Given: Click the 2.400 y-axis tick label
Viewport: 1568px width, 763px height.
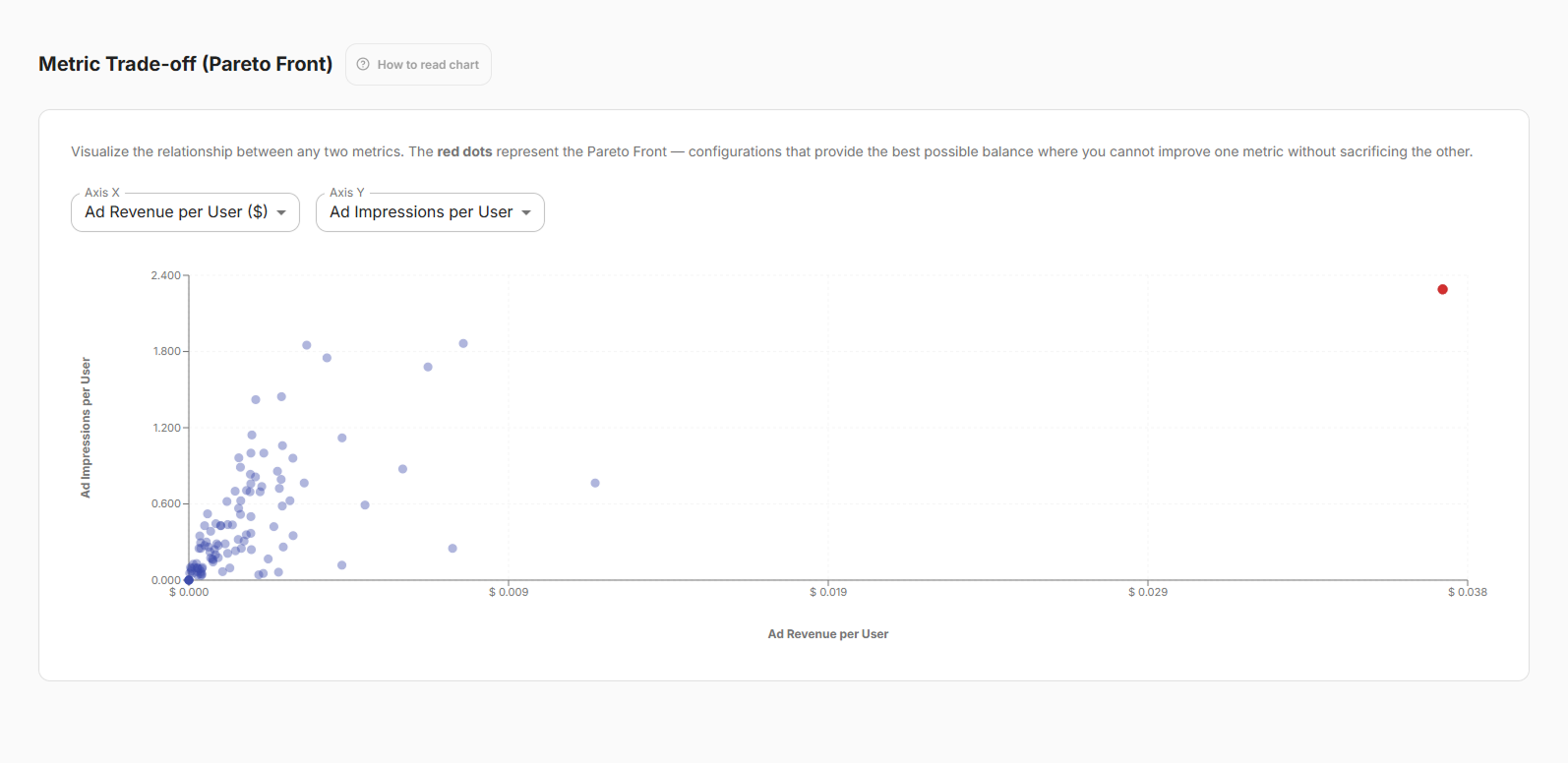Looking at the screenshot, I should 165,275.
